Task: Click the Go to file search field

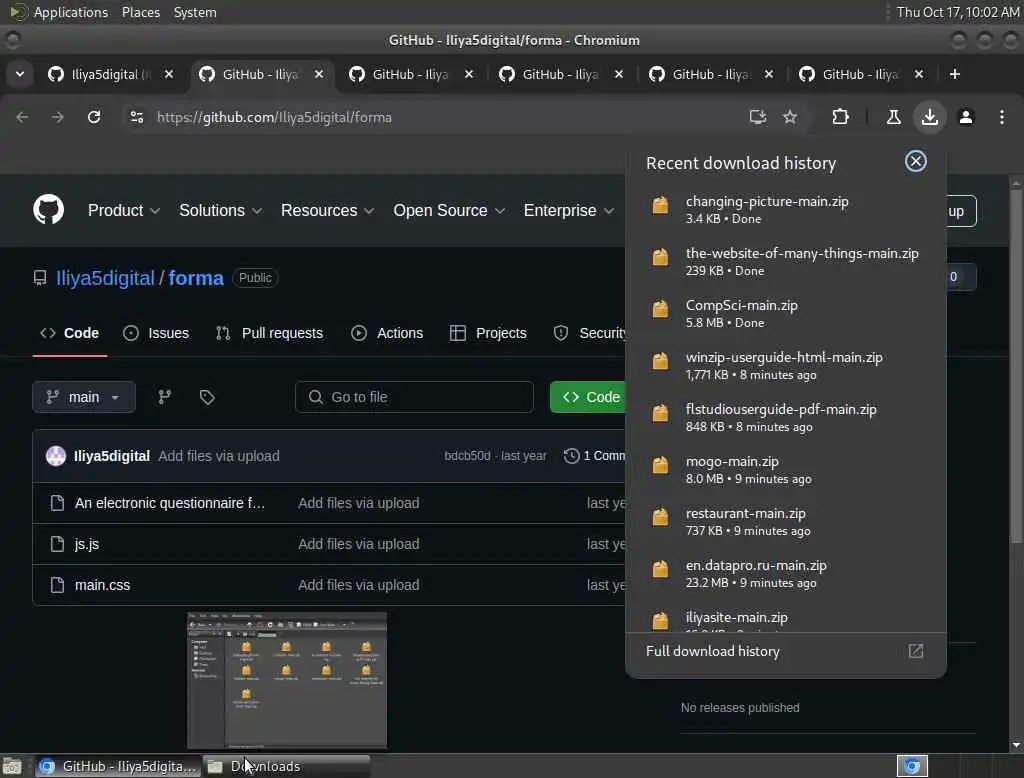Action: click(414, 397)
